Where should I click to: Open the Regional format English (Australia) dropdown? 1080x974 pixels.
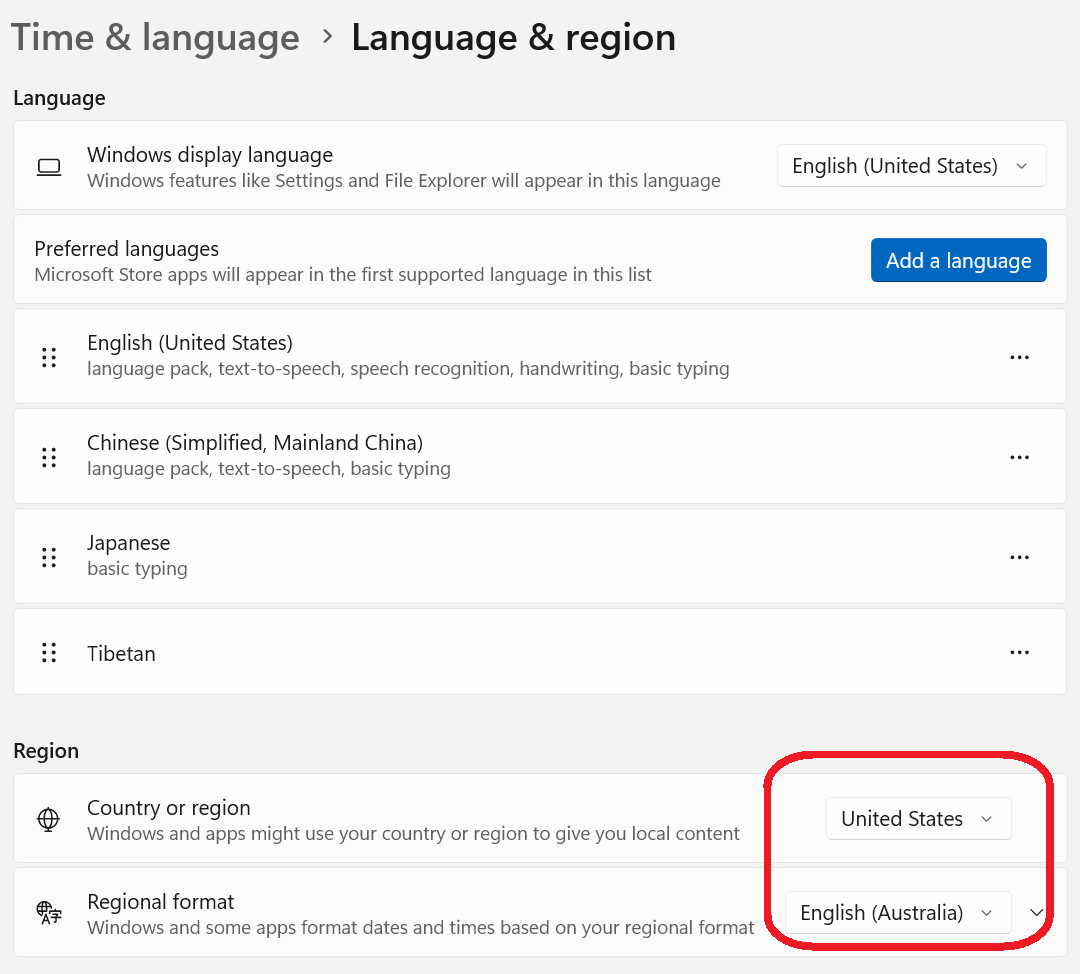pyautogui.click(x=897, y=913)
